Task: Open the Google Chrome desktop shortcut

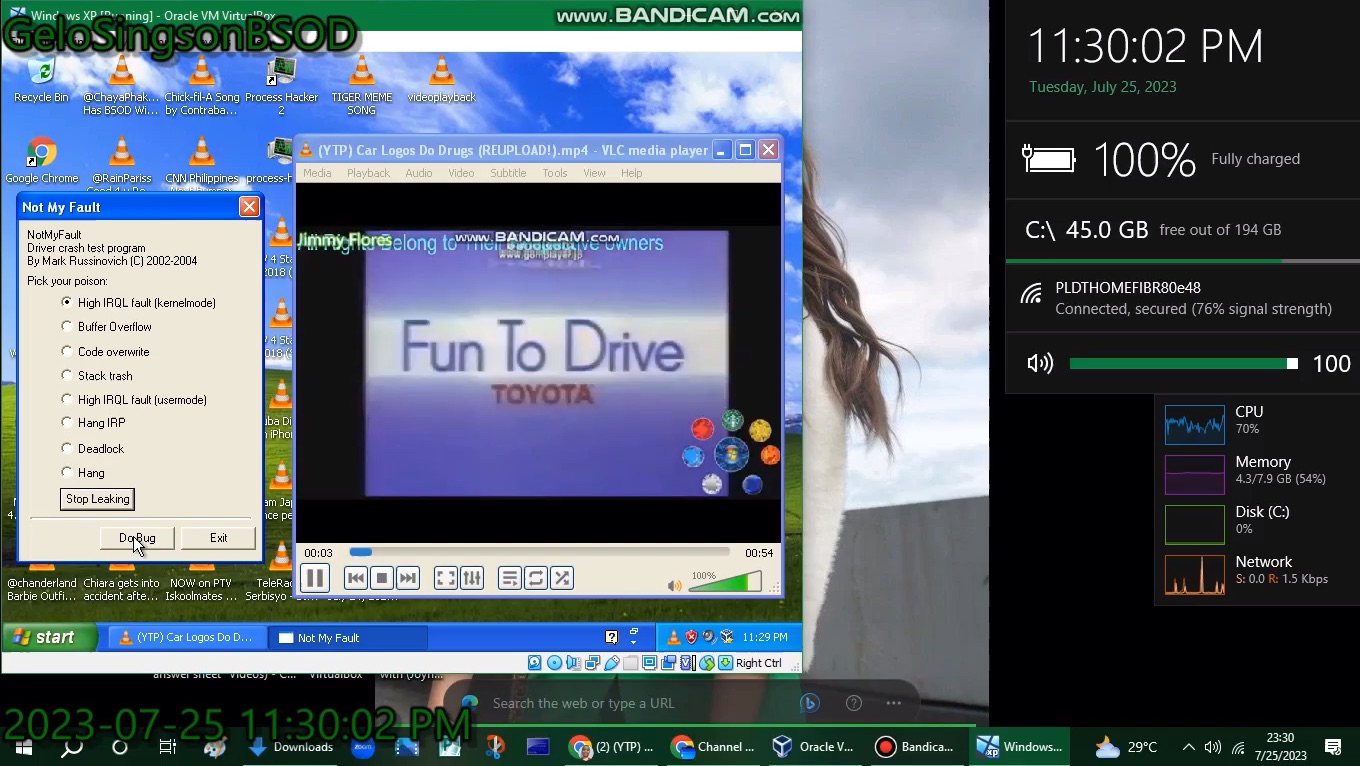Action: pyautogui.click(x=41, y=161)
